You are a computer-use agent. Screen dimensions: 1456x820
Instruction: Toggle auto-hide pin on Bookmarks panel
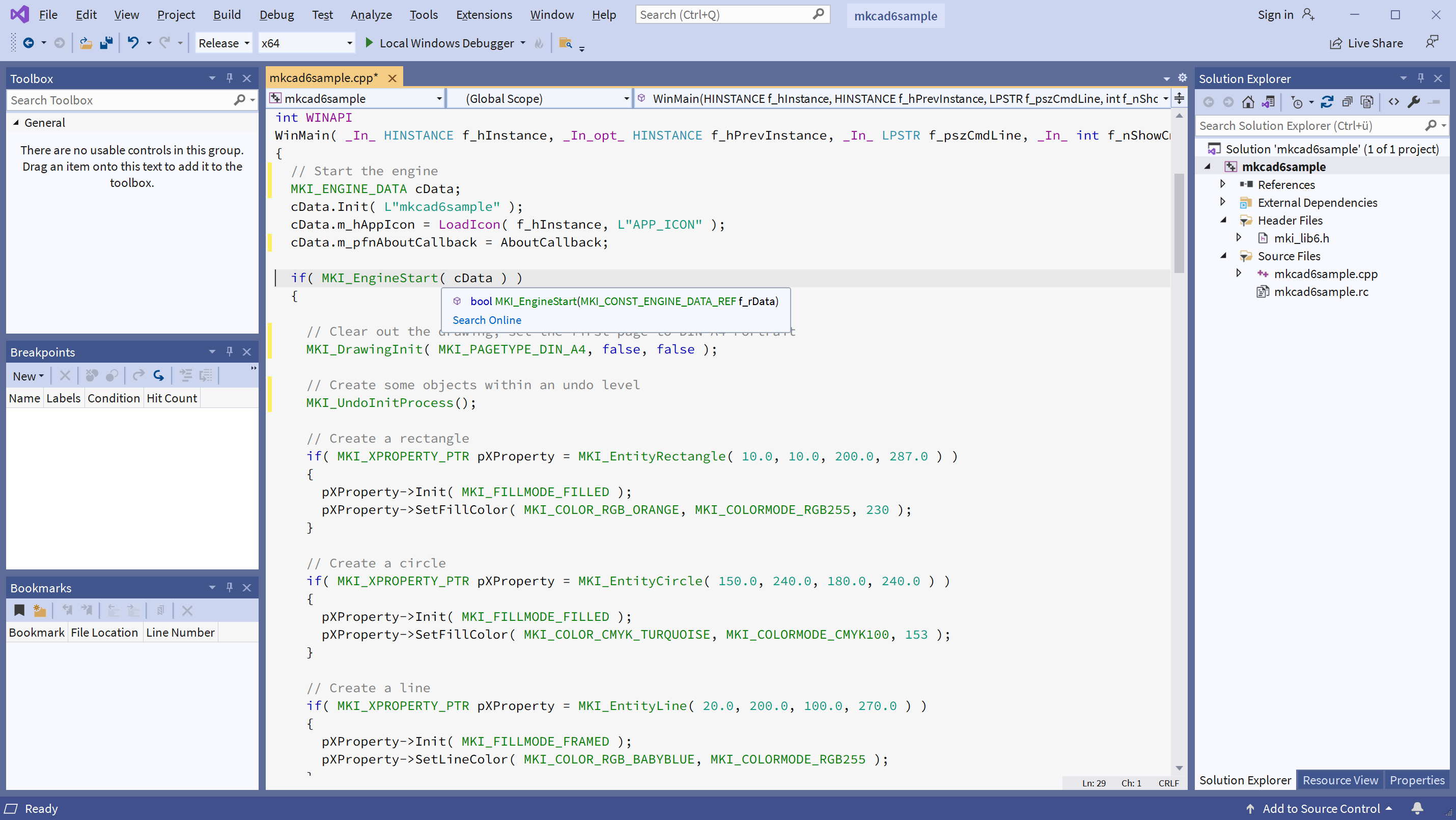[x=230, y=588]
